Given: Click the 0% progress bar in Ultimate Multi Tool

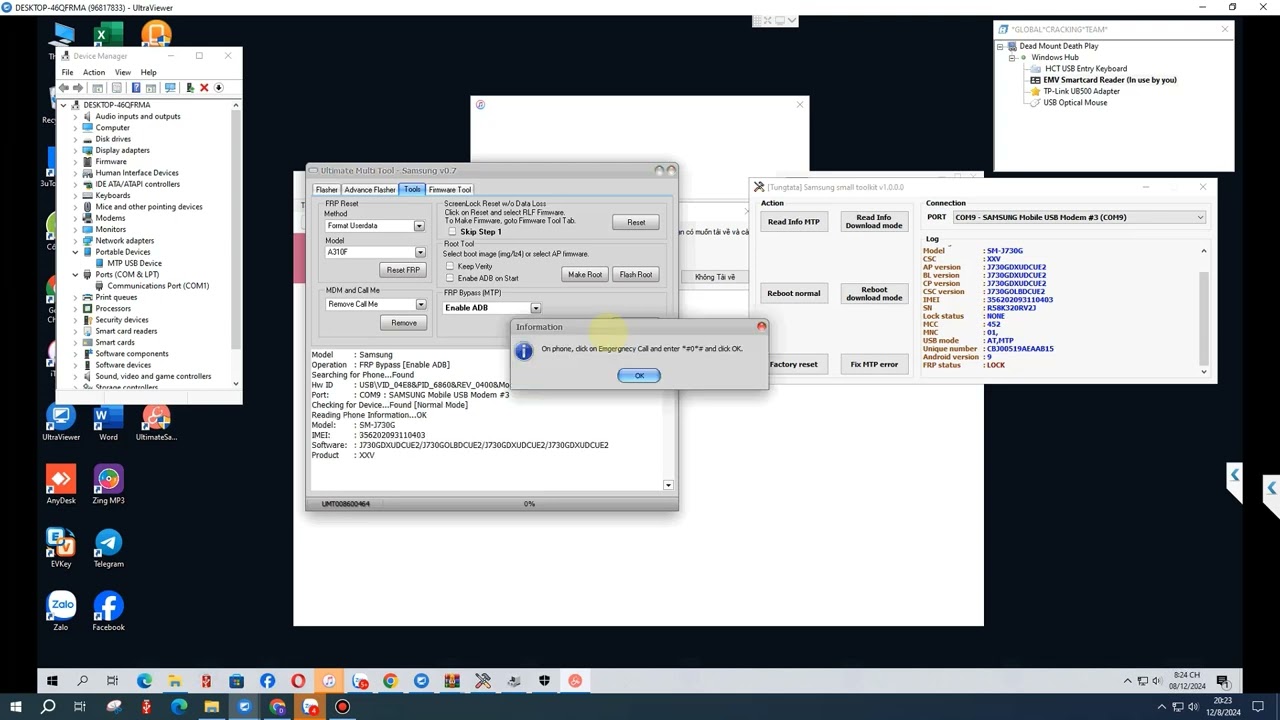Looking at the screenshot, I should (529, 504).
